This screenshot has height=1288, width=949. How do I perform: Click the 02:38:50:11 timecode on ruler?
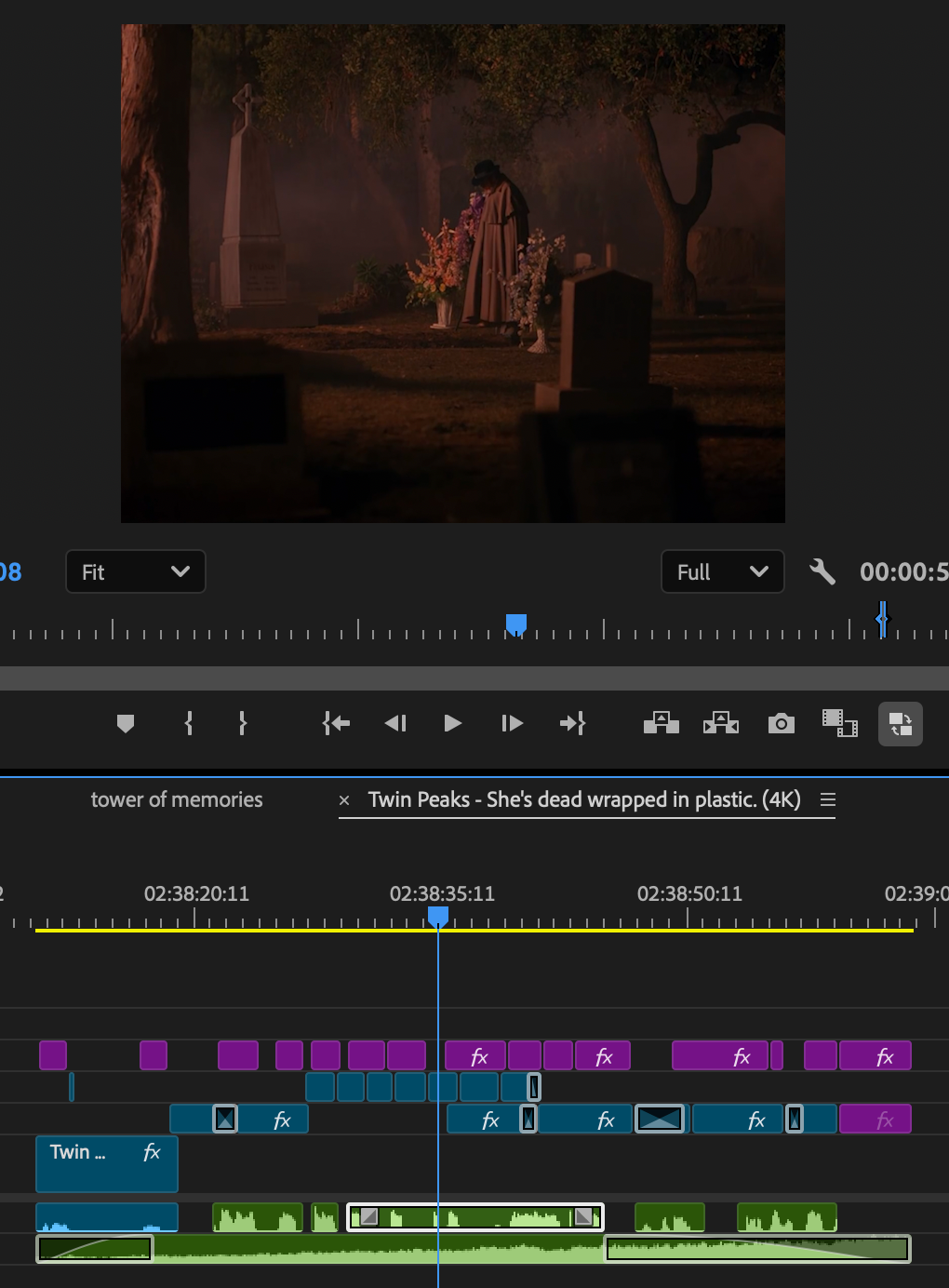[689, 893]
